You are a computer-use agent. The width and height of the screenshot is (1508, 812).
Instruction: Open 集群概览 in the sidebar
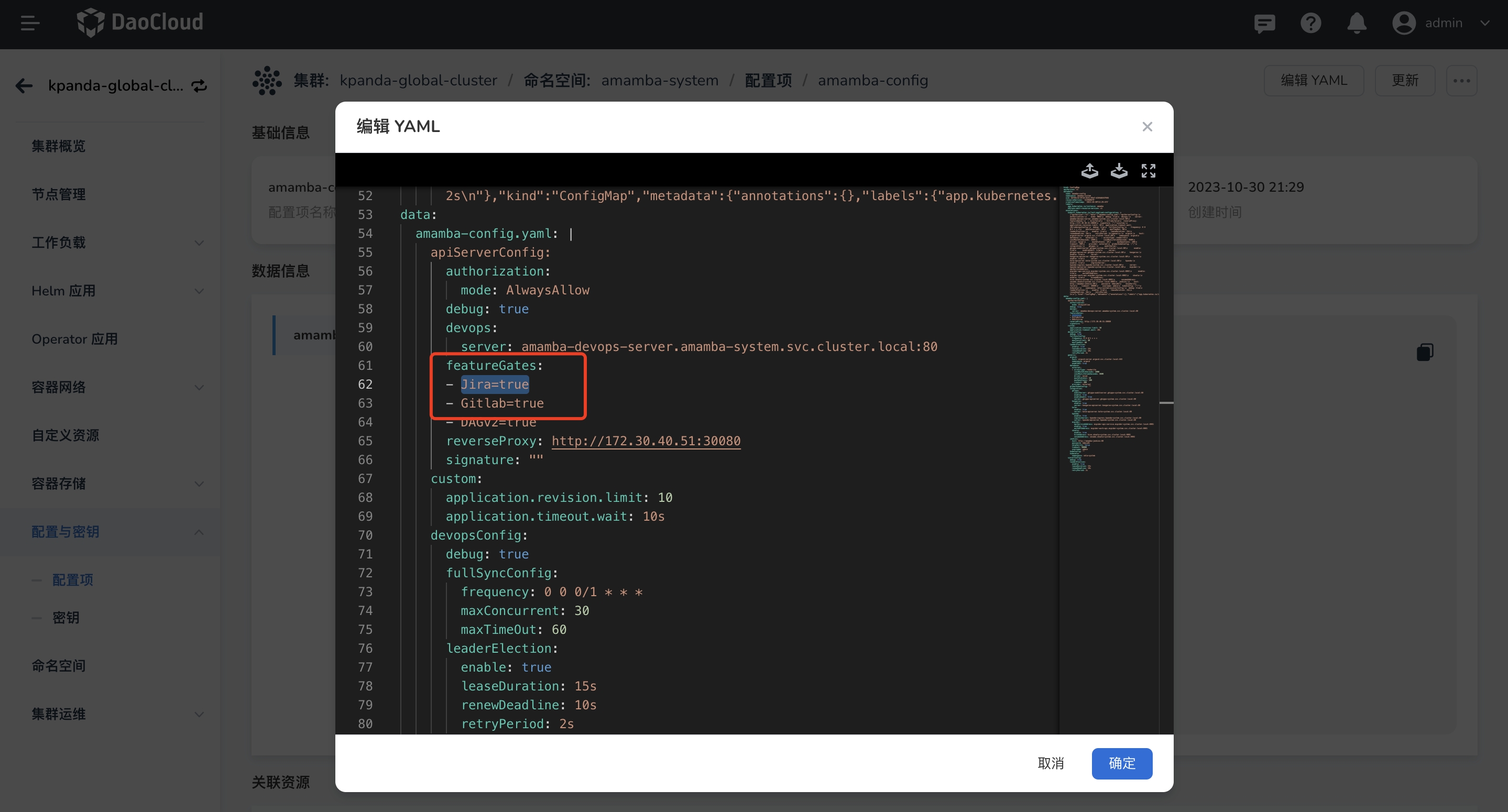[x=59, y=146]
